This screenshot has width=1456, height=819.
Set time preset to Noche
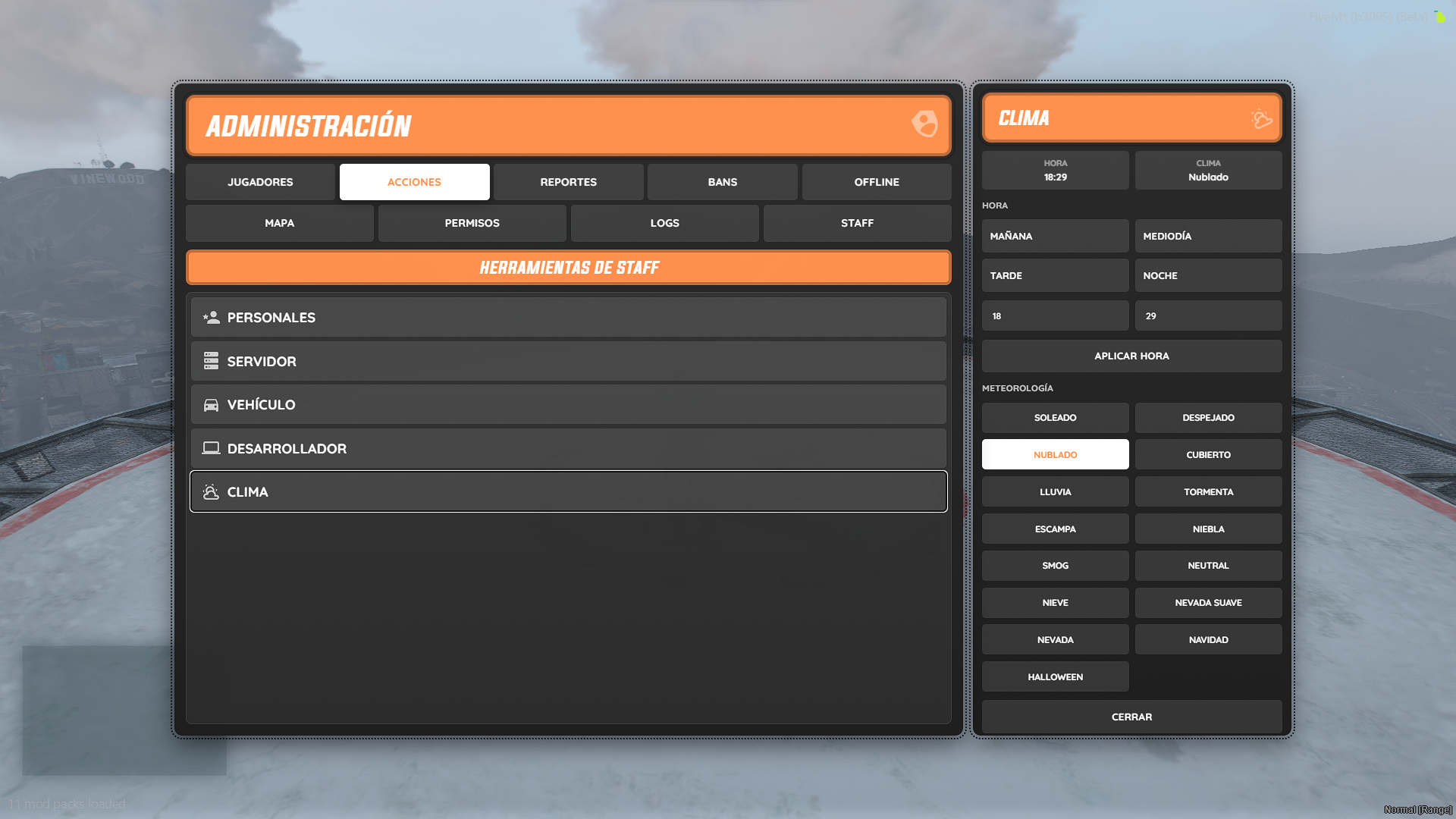(x=1208, y=275)
